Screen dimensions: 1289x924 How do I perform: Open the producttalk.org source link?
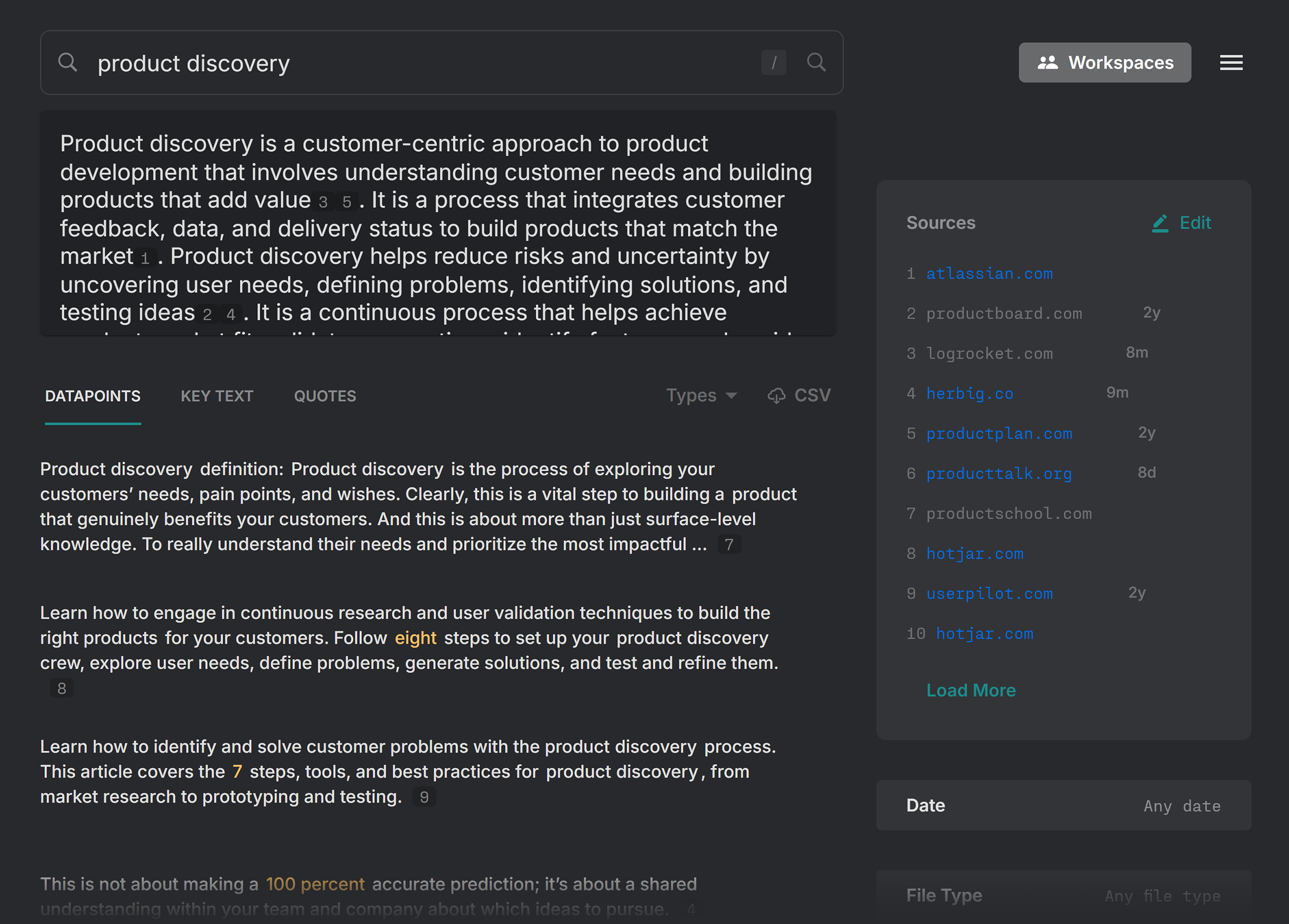click(x=999, y=473)
